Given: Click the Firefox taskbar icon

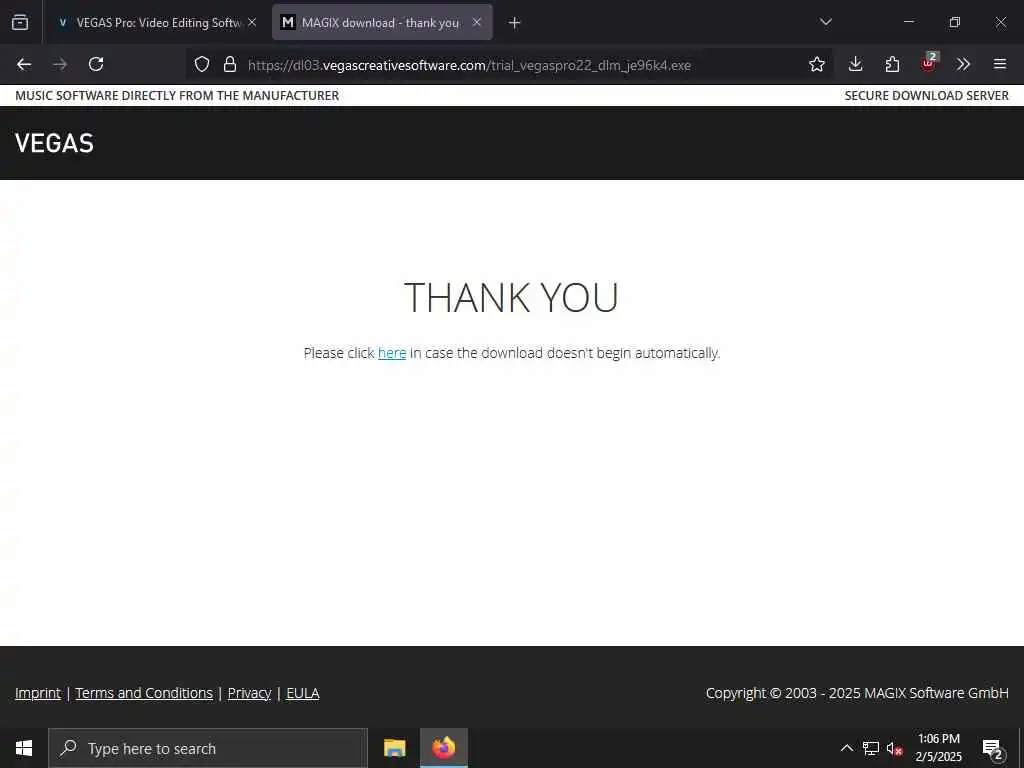Looking at the screenshot, I should point(444,748).
